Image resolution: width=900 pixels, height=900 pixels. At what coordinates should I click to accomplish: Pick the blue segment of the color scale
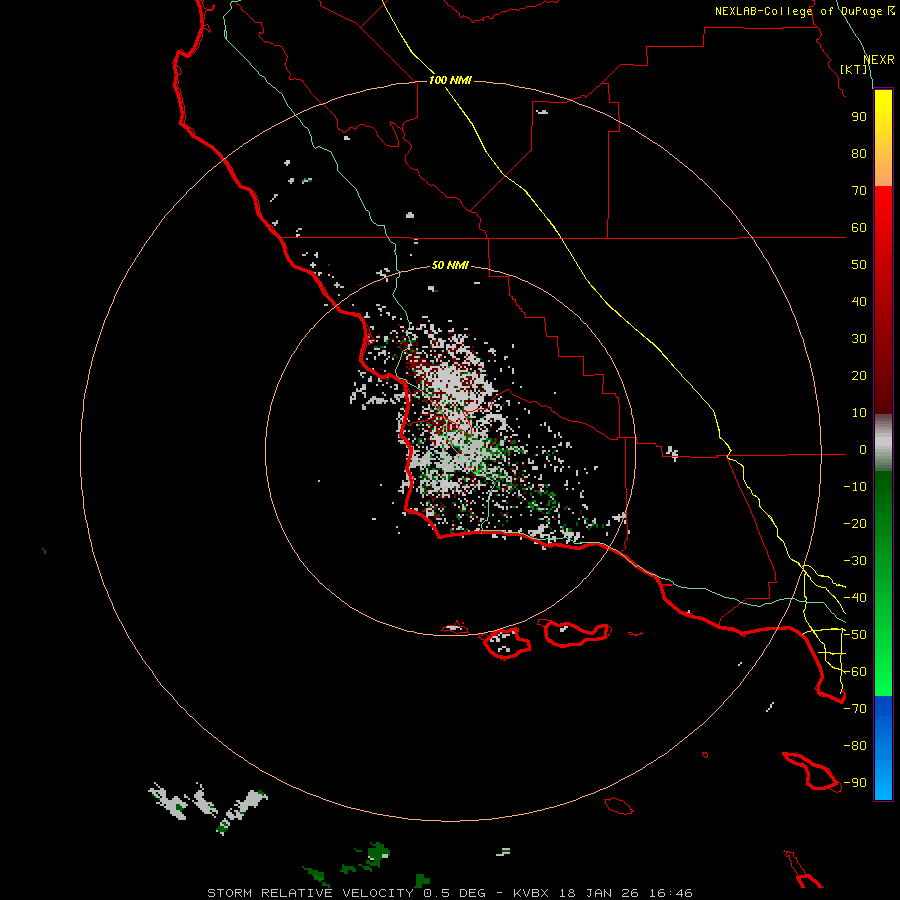click(883, 748)
